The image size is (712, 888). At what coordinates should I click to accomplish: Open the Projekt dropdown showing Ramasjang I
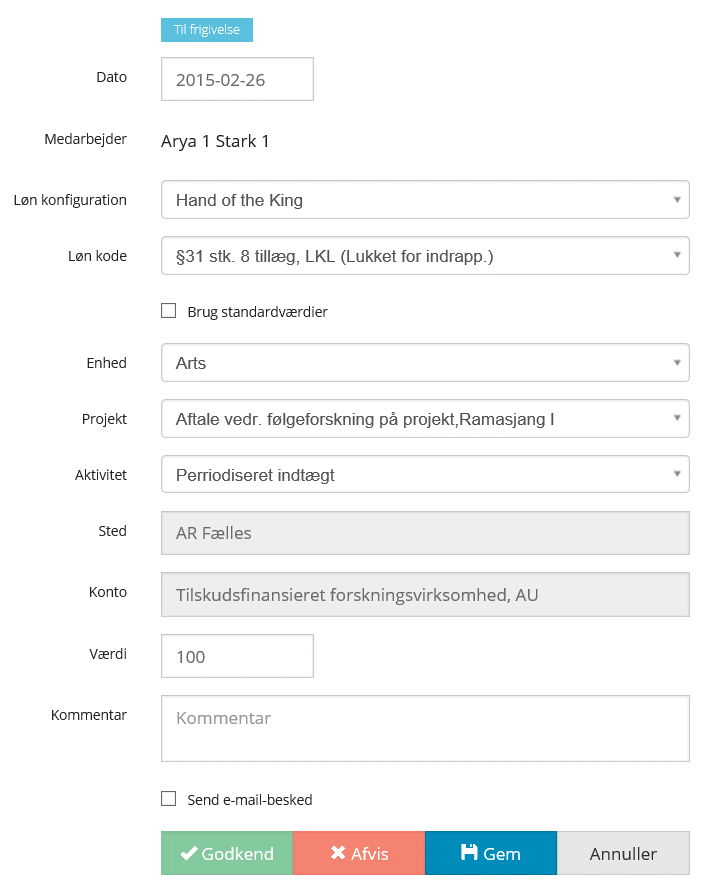point(425,418)
